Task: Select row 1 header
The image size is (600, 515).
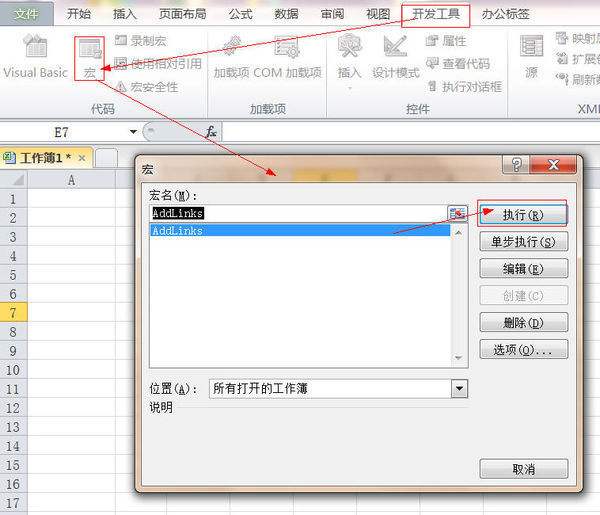Action: click(13, 199)
